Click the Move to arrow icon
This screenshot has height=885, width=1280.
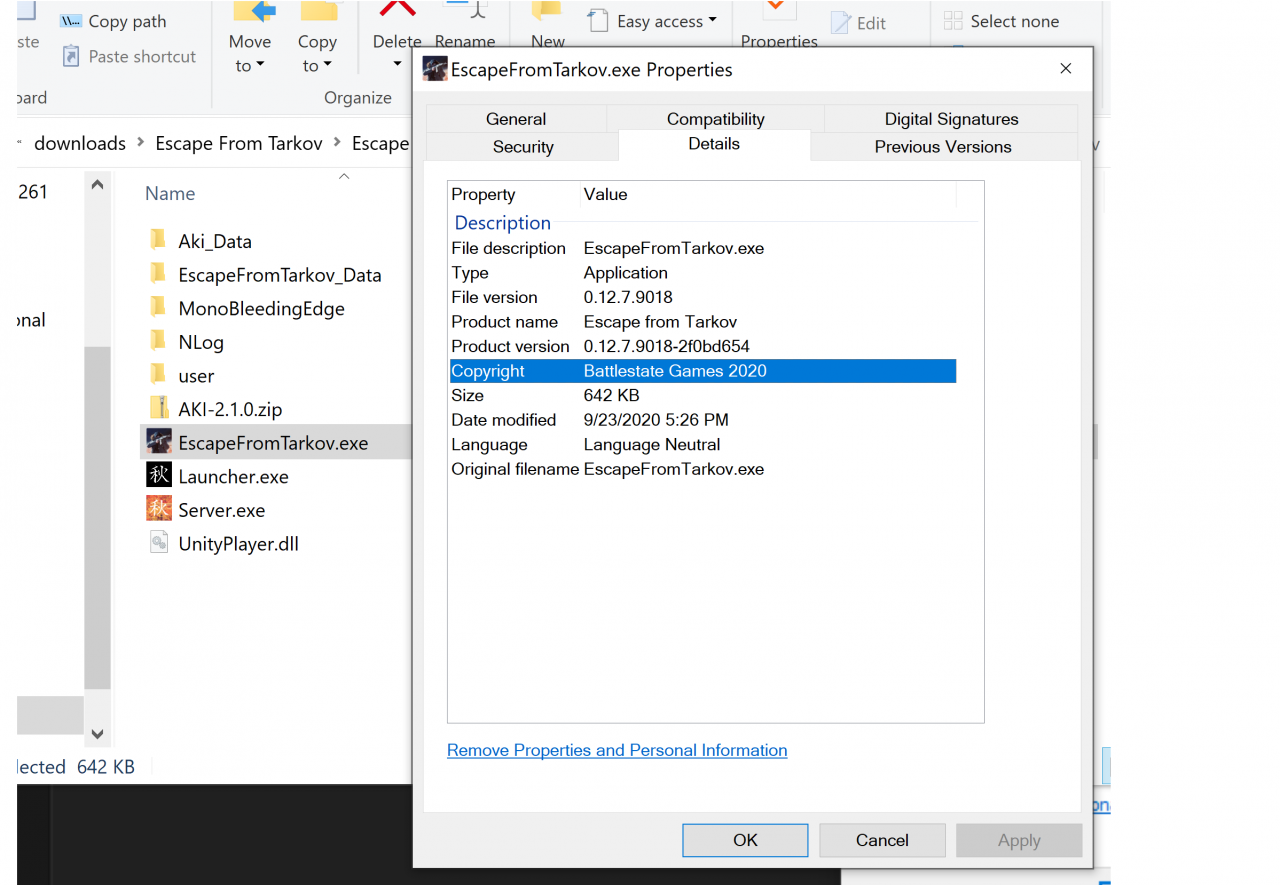point(254,11)
